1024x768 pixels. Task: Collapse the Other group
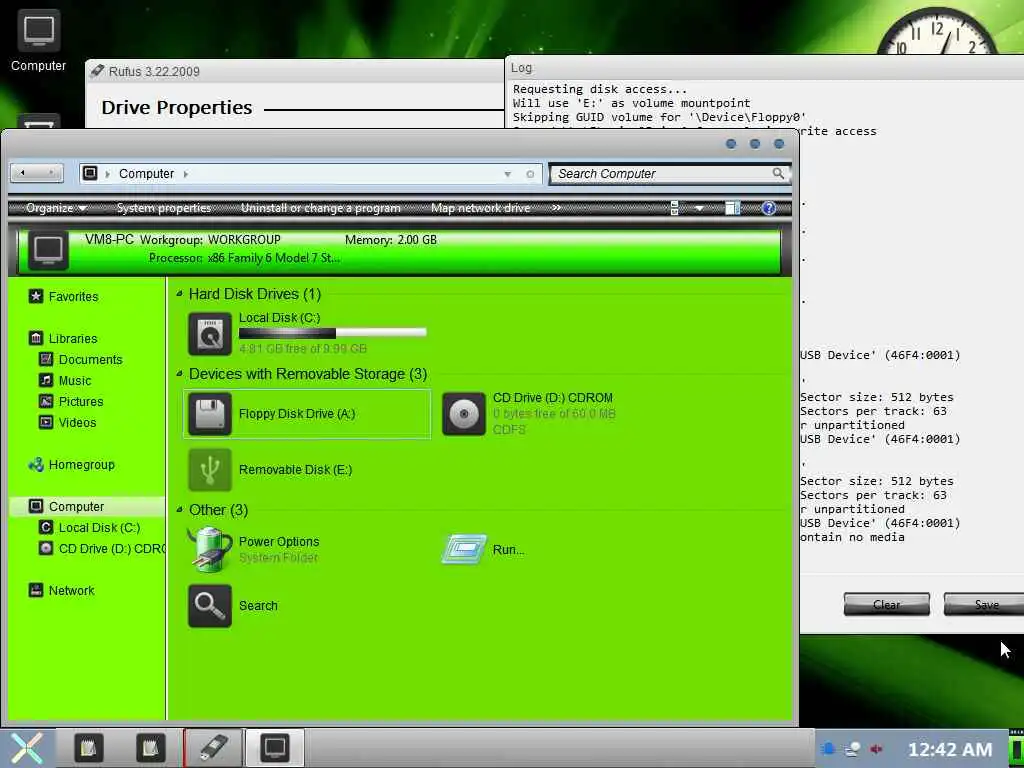point(180,509)
